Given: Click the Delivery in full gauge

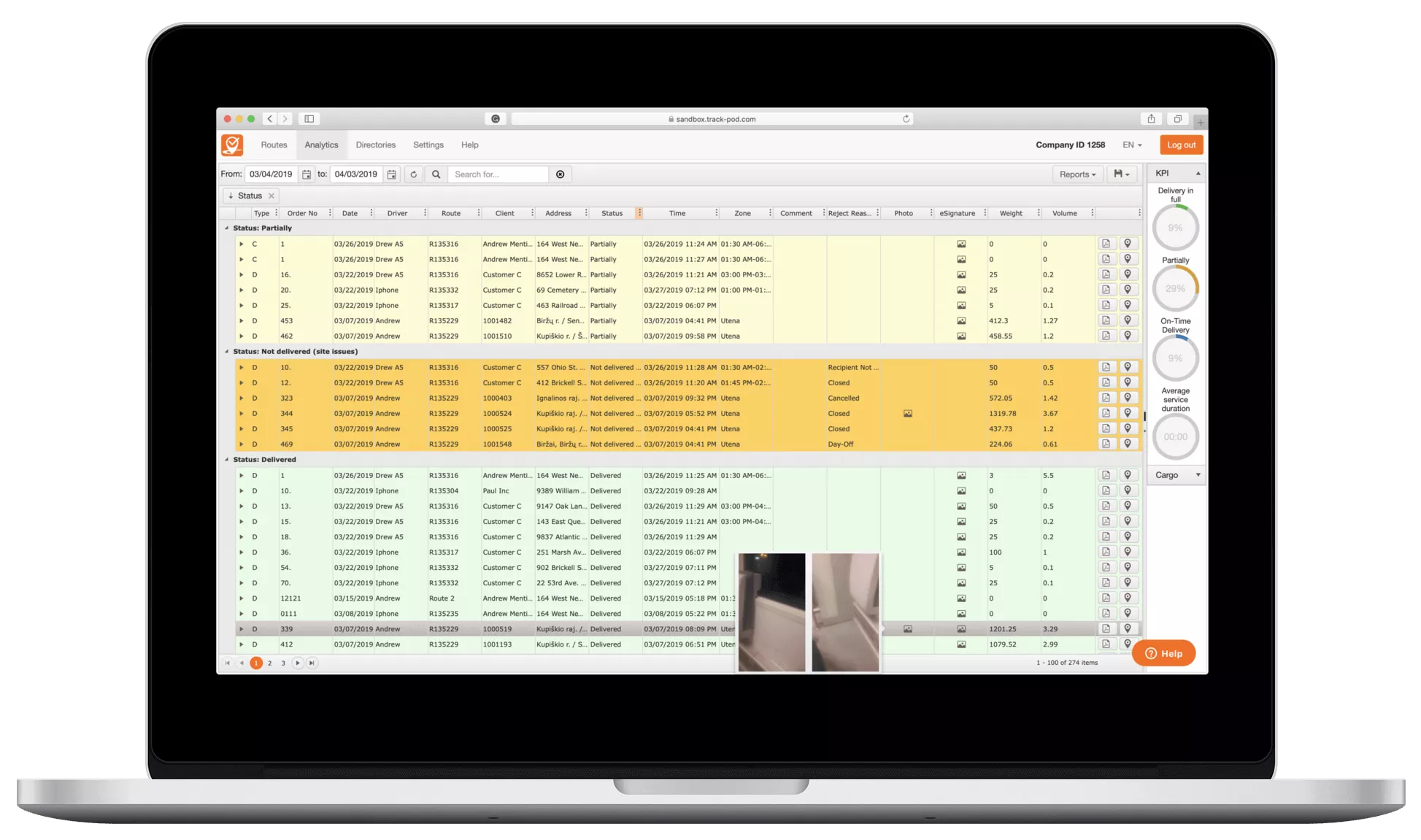Looking at the screenshot, I should click(x=1175, y=228).
